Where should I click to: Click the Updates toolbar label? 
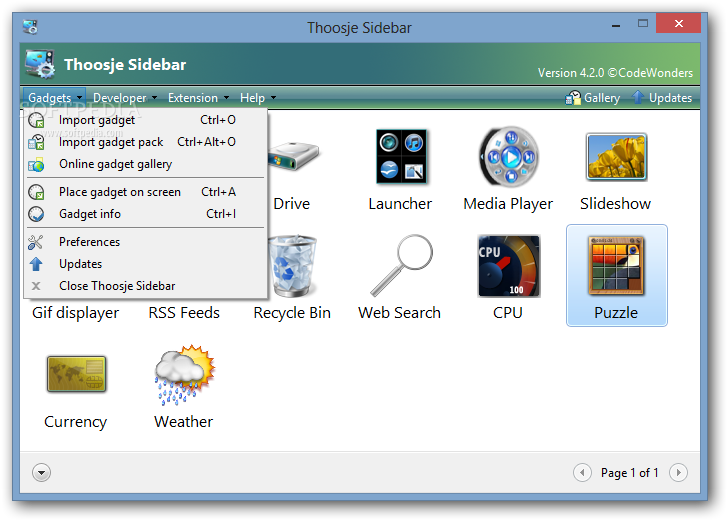[x=670, y=98]
